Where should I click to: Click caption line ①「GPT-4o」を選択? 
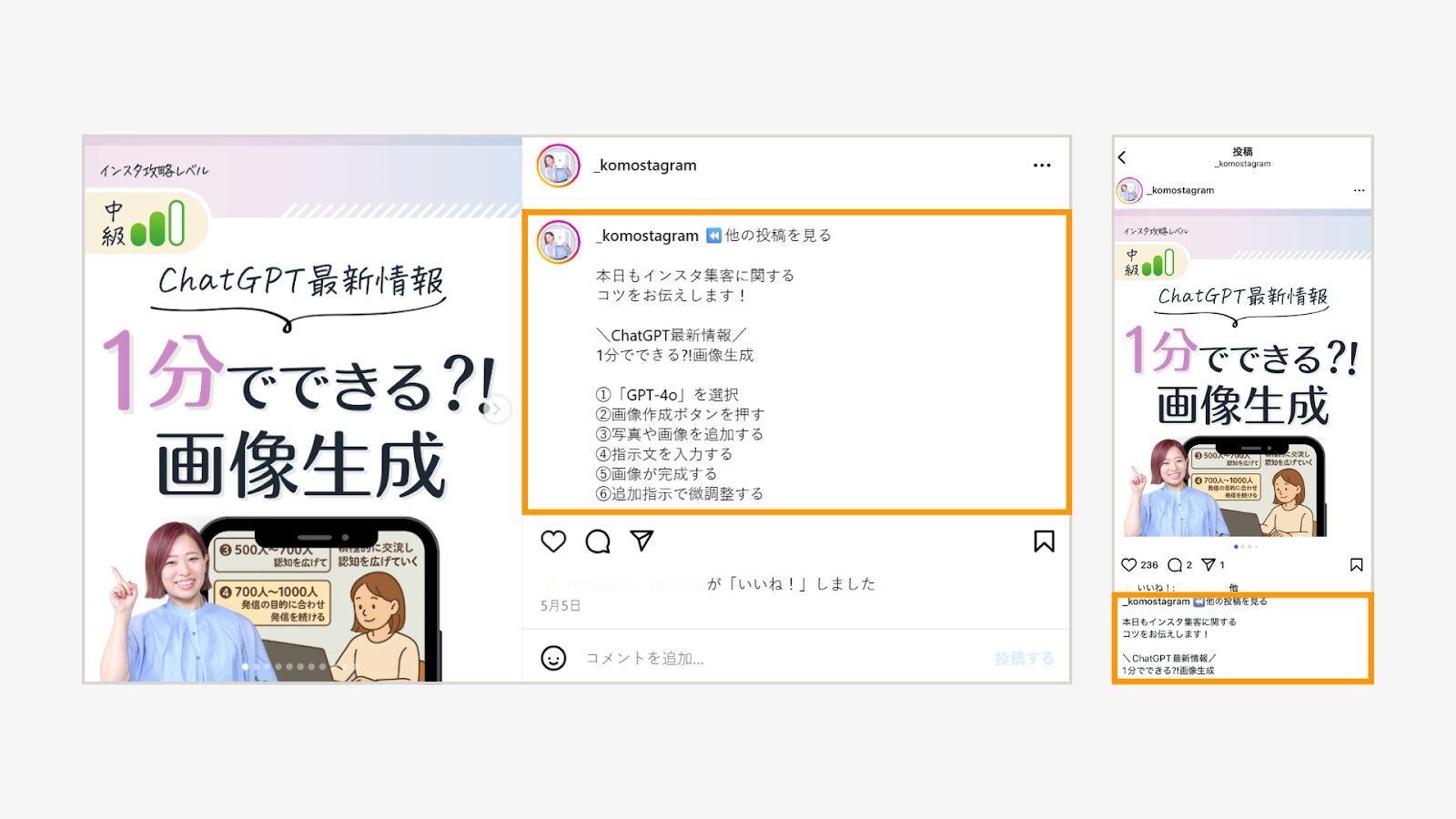tap(667, 395)
